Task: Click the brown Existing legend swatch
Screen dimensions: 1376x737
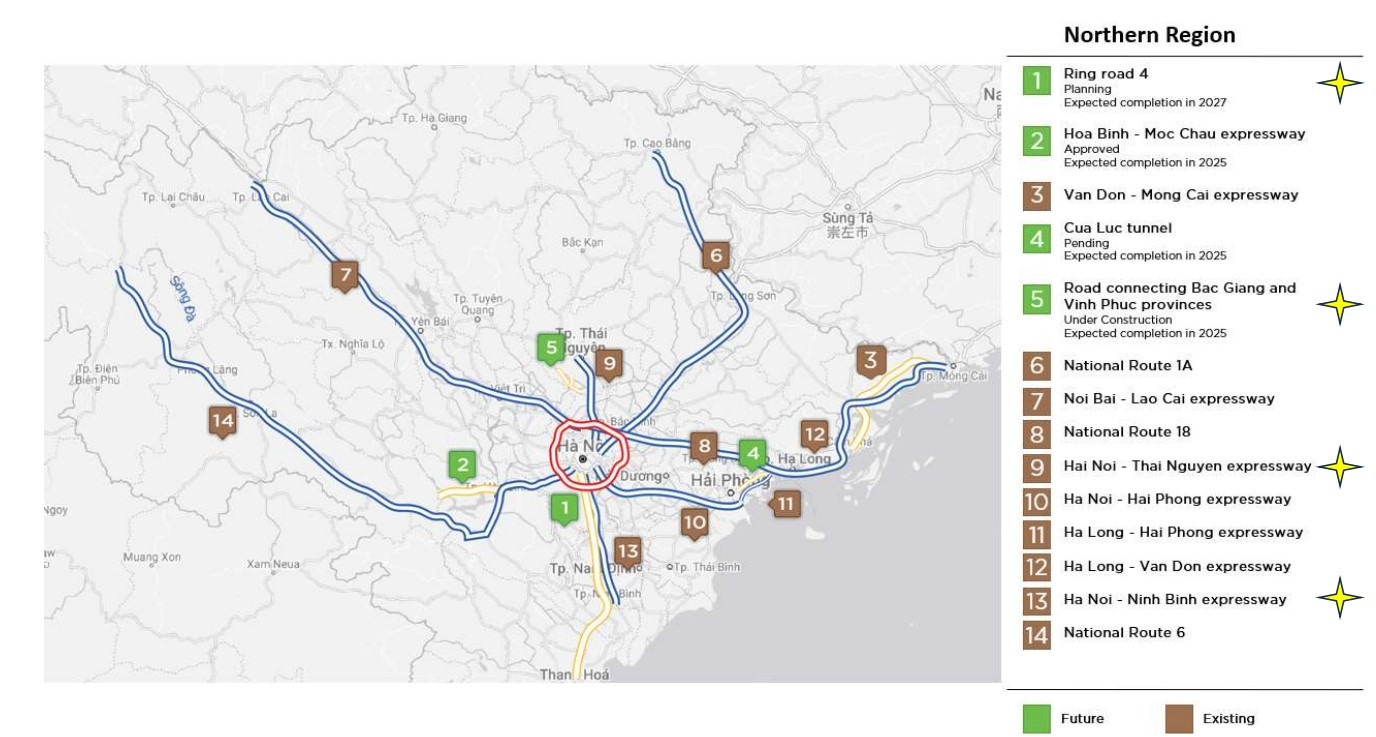Action: click(x=1180, y=719)
